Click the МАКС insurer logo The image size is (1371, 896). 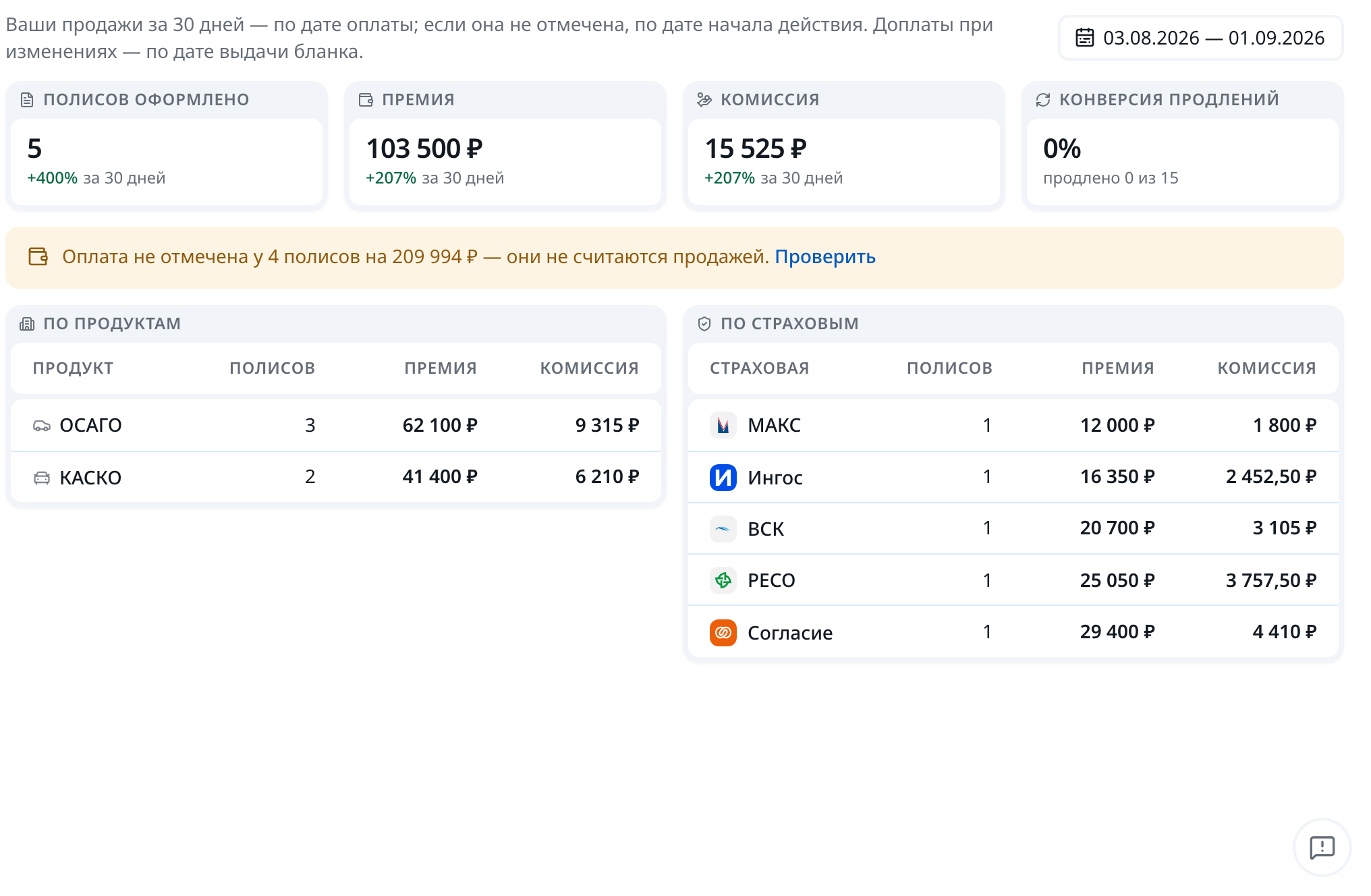[723, 425]
